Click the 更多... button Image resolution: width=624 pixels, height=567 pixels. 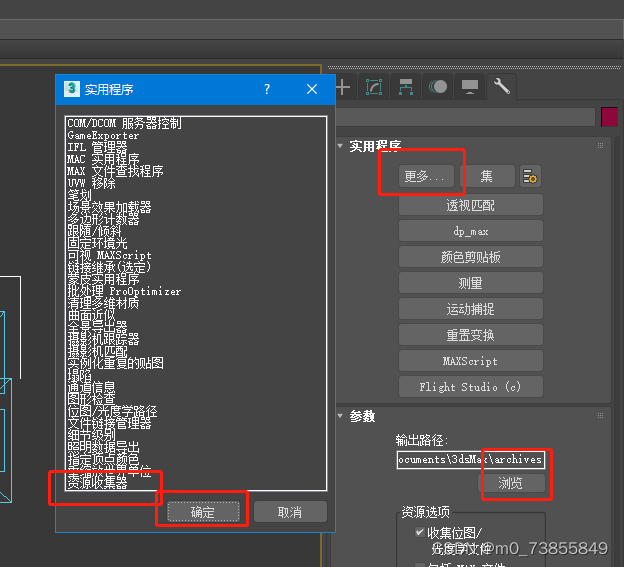point(426,176)
